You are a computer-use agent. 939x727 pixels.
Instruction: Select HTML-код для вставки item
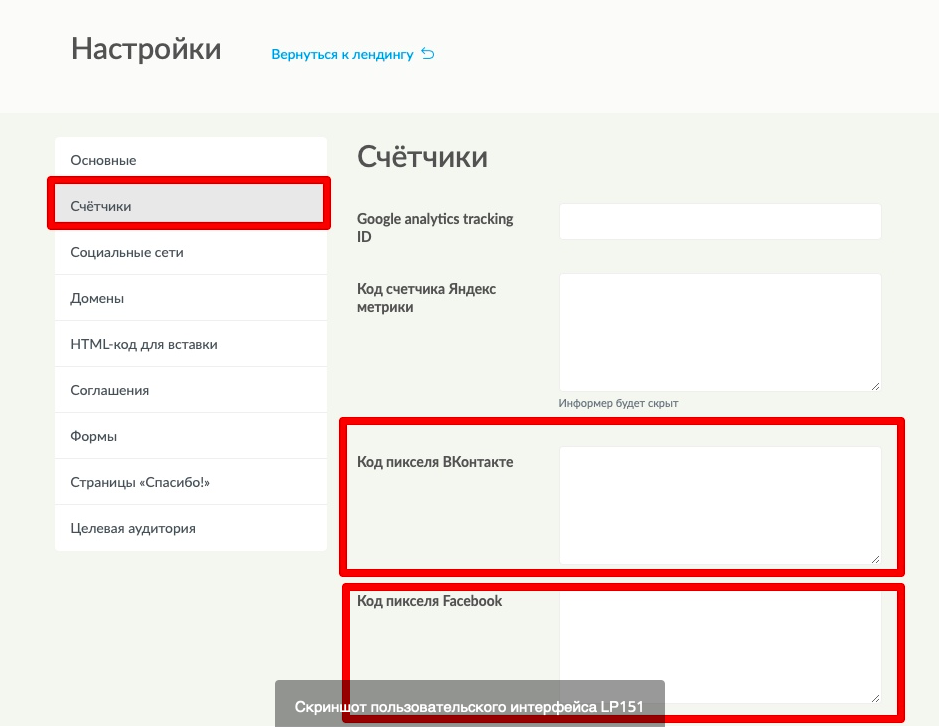point(191,344)
